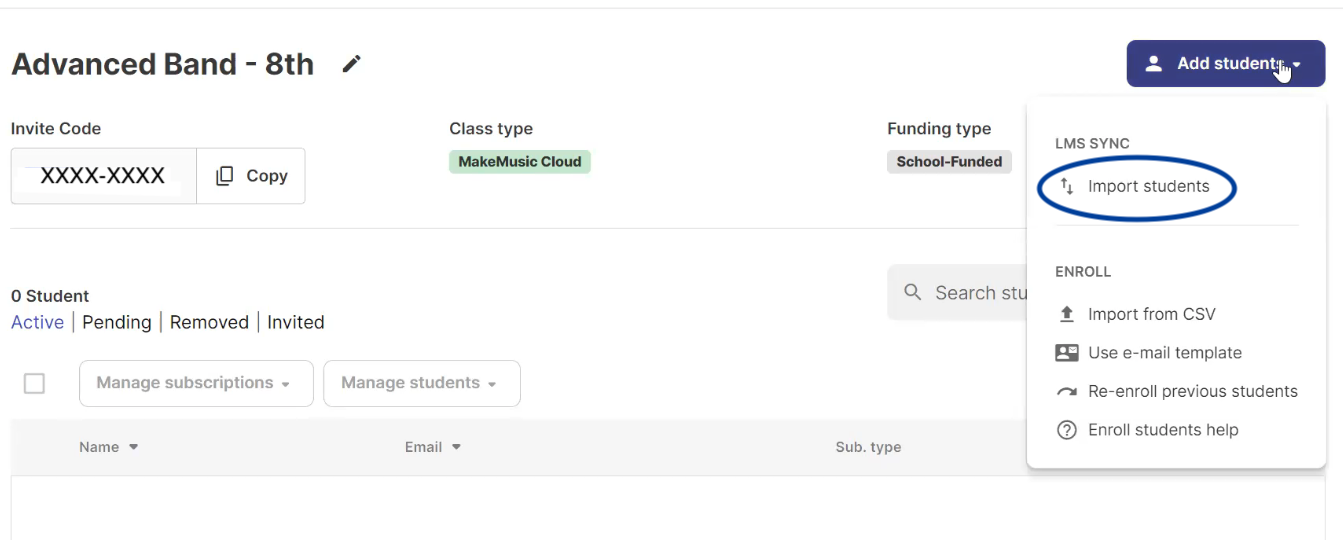This screenshot has height=540, width=1343.
Task: Click the person icon in Add students button
Action: (1153, 64)
